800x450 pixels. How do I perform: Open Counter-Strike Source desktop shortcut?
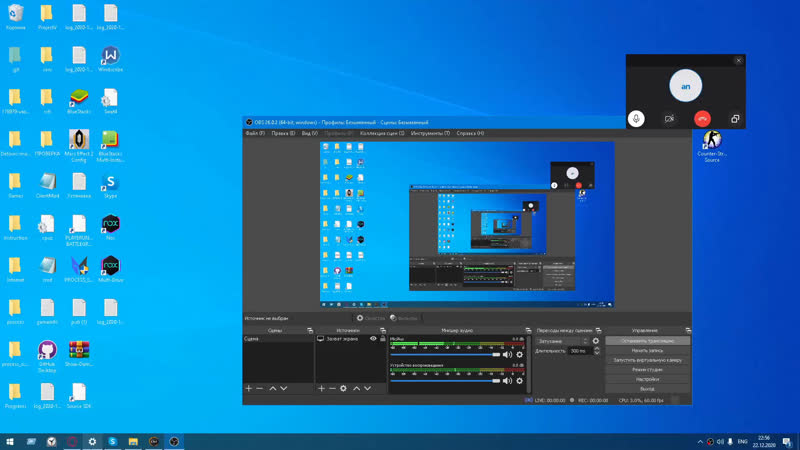point(712,146)
